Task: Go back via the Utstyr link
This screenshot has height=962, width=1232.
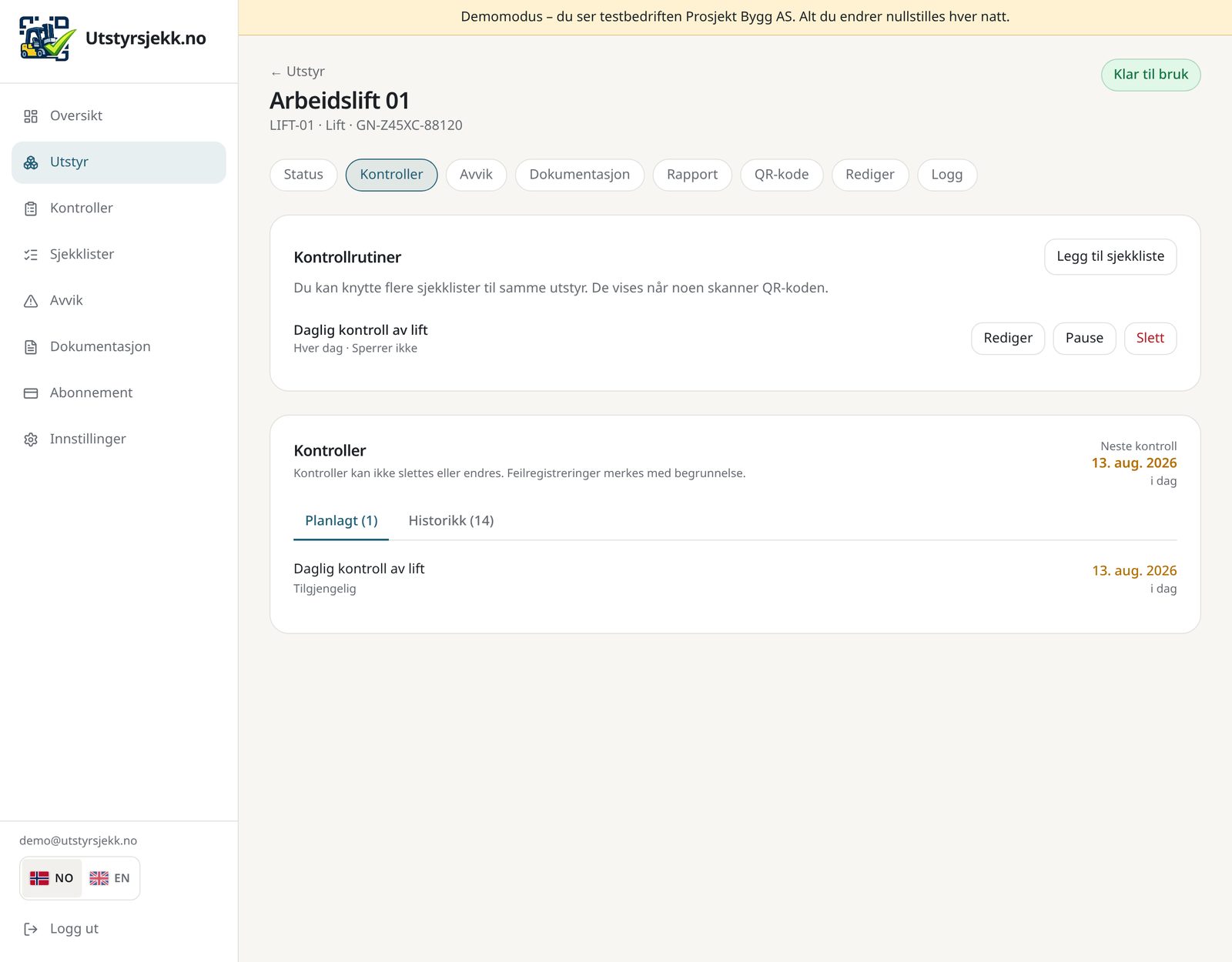Action: click(x=298, y=72)
